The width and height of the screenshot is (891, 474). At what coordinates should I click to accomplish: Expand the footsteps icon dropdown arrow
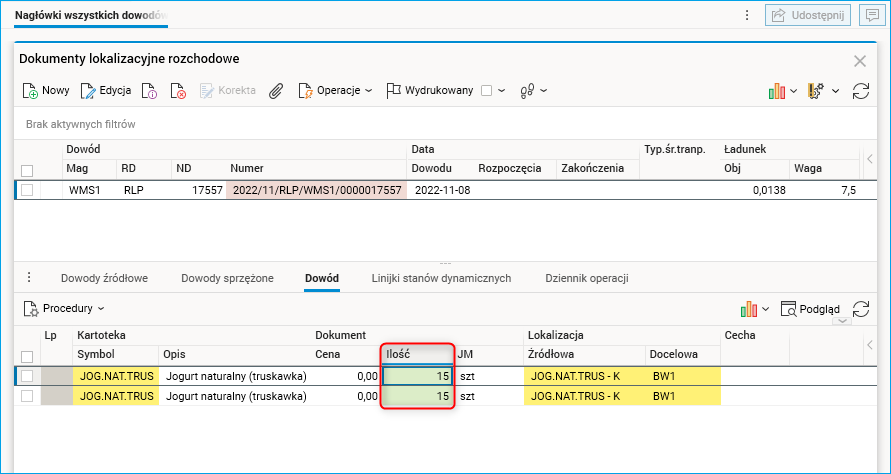tap(544, 91)
